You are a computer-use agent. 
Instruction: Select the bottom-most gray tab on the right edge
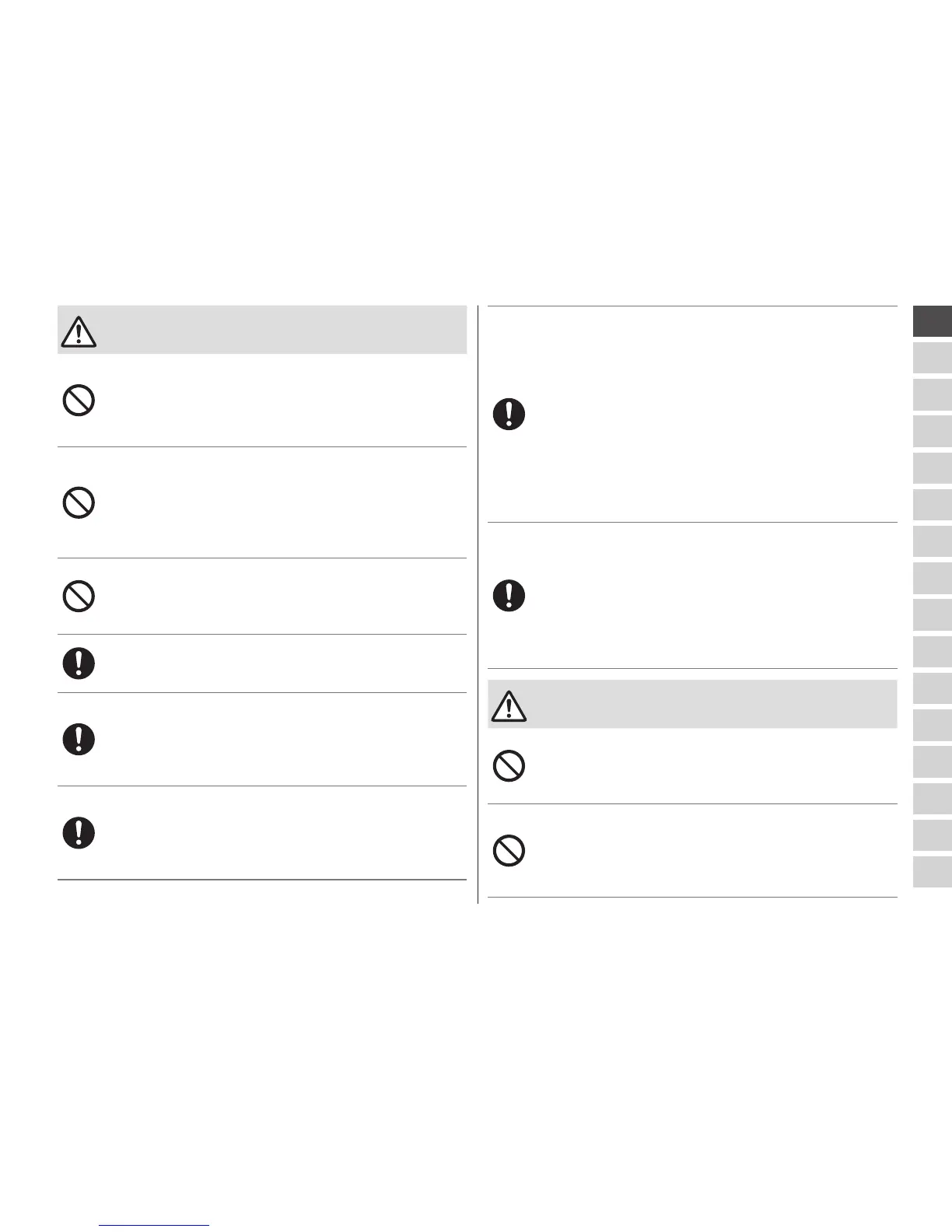[x=932, y=872]
